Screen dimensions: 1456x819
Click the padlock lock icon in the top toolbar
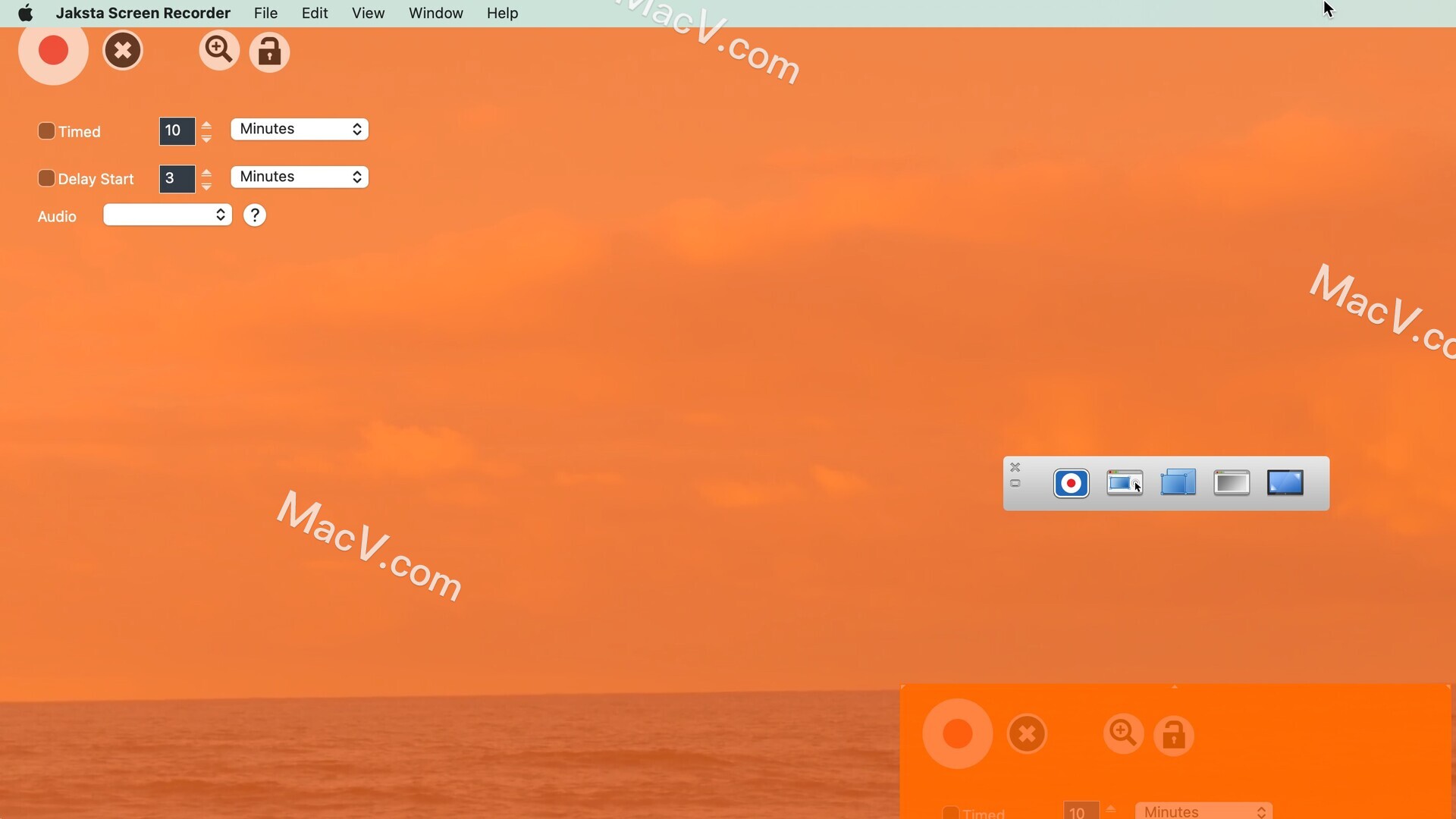269,52
